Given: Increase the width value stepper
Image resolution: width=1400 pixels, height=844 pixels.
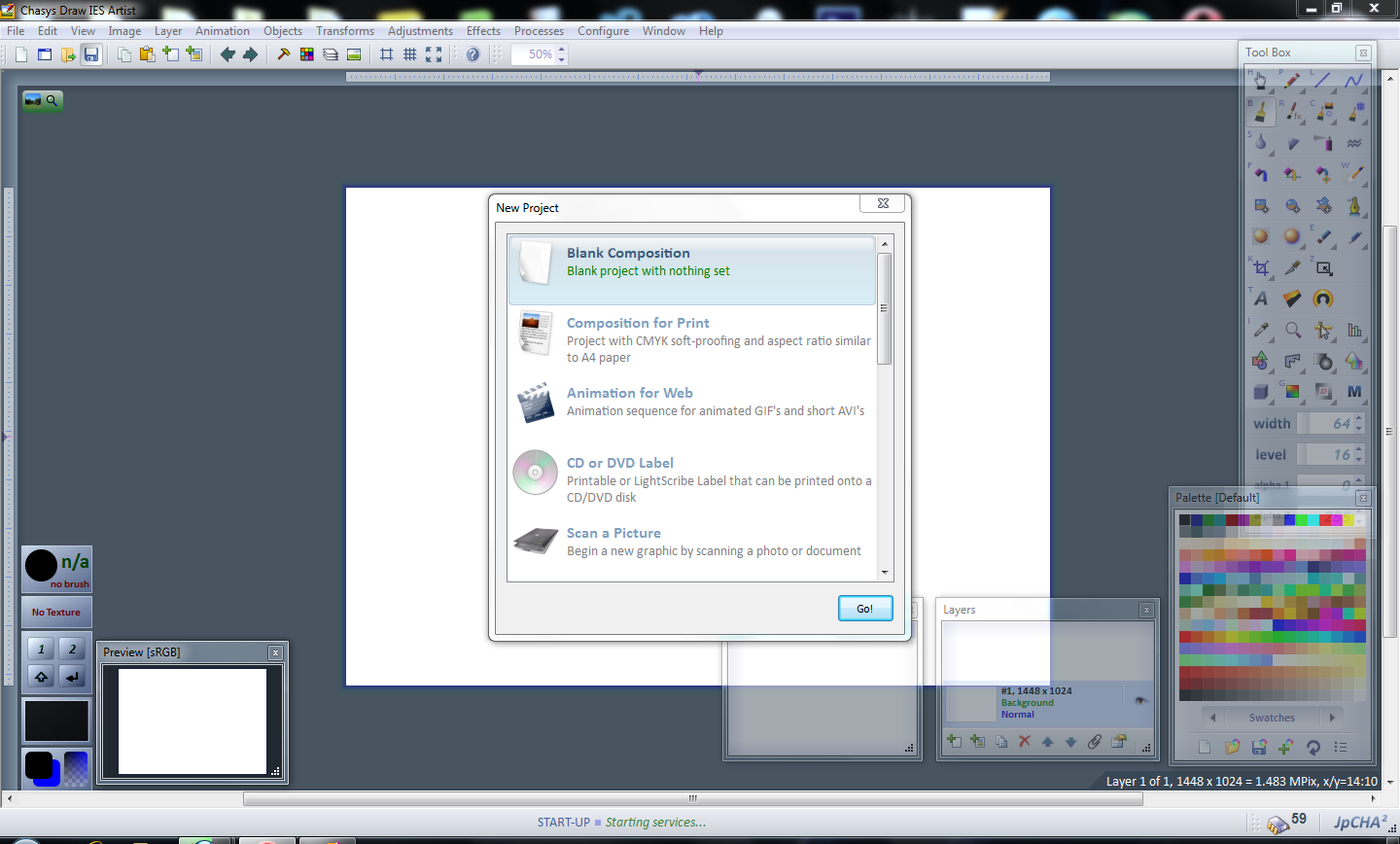Looking at the screenshot, I should tap(1359, 418).
